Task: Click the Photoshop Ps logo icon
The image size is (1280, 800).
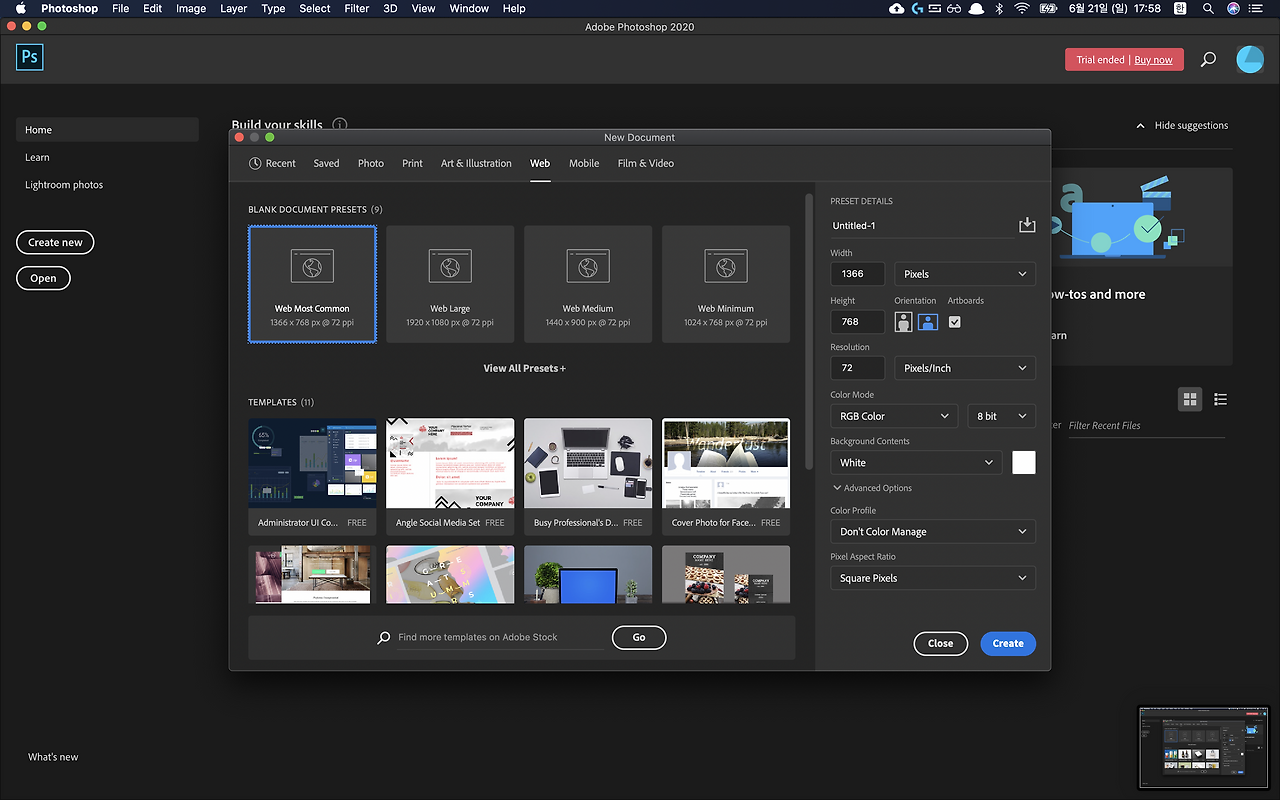Action: tap(30, 56)
